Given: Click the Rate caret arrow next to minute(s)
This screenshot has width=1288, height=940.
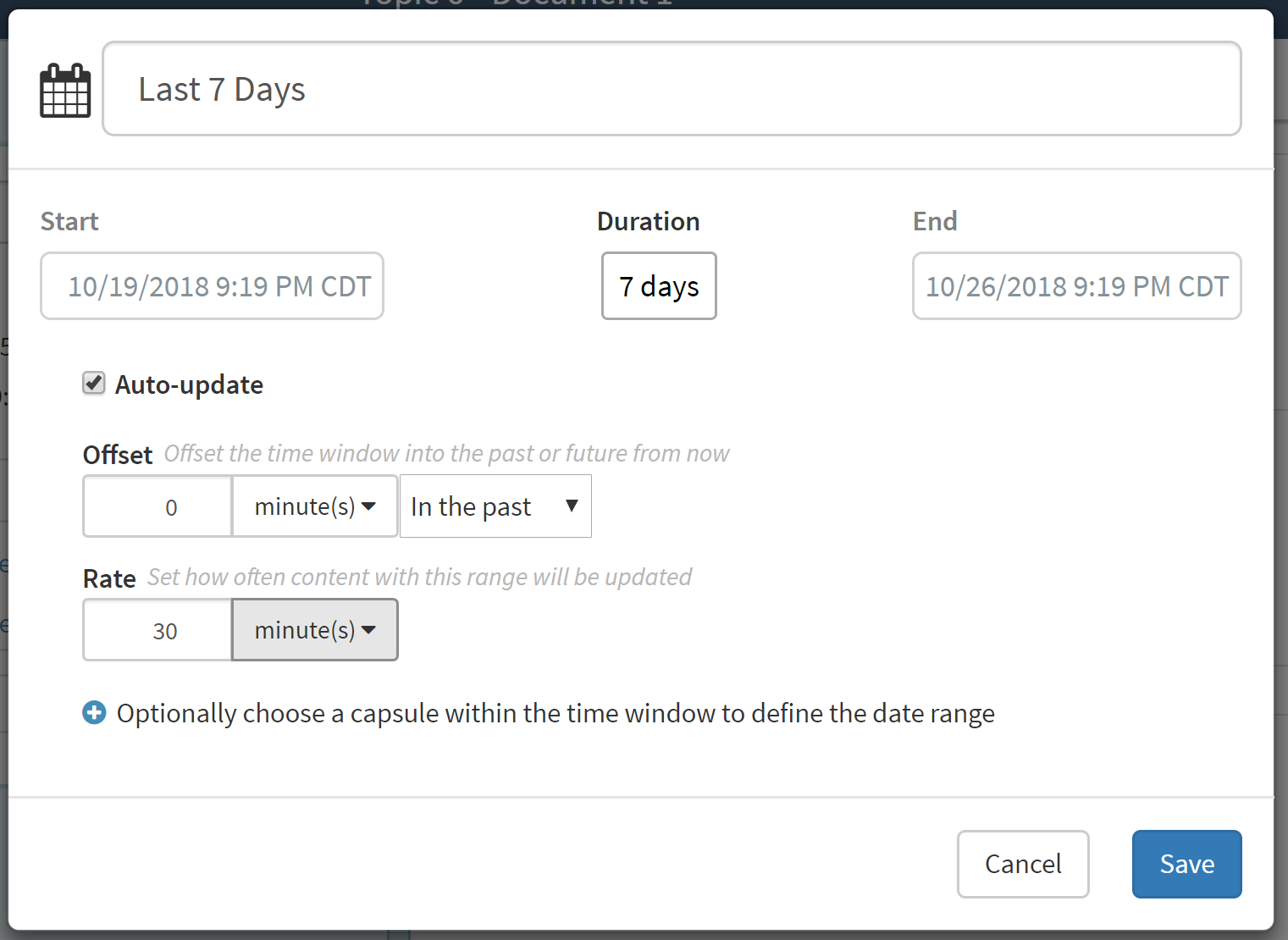Looking at the screenshot, I should [368, 630].
